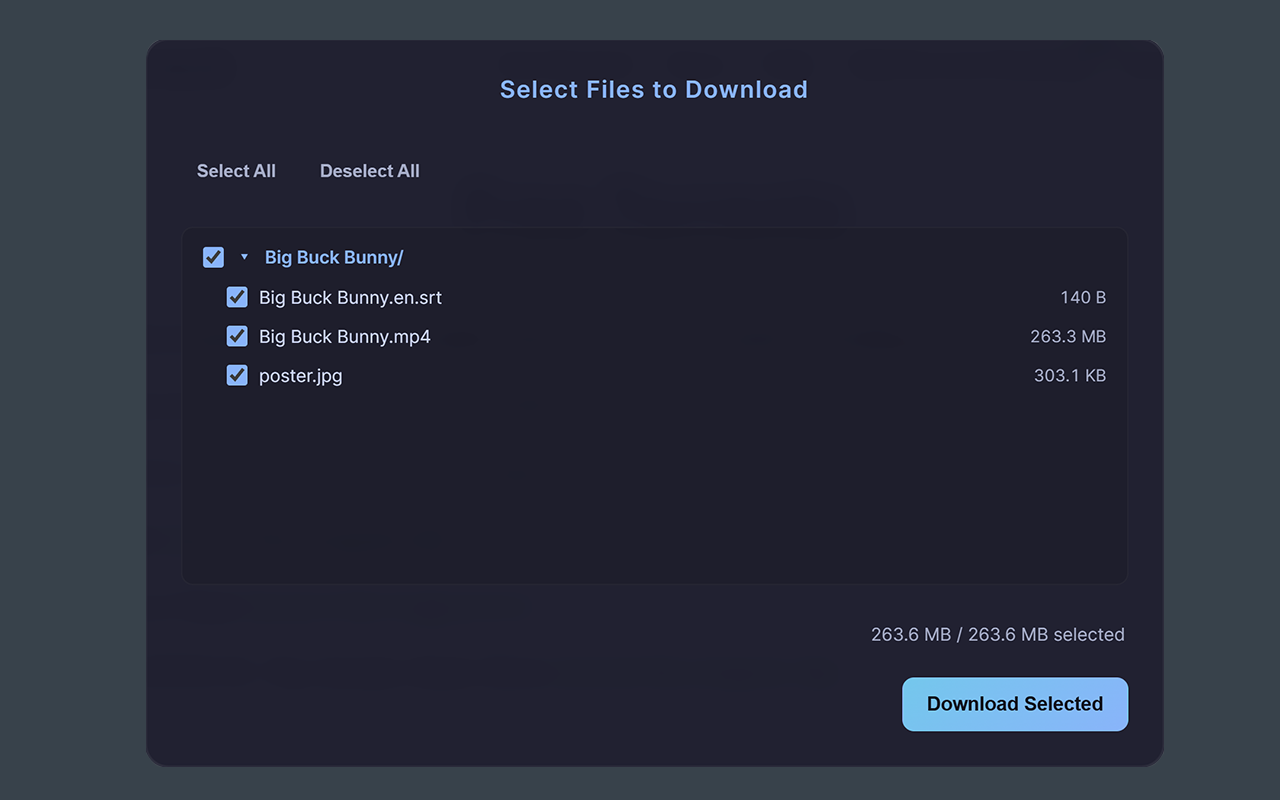Click the 263.6 MB selected summary text

coord(998,634)
